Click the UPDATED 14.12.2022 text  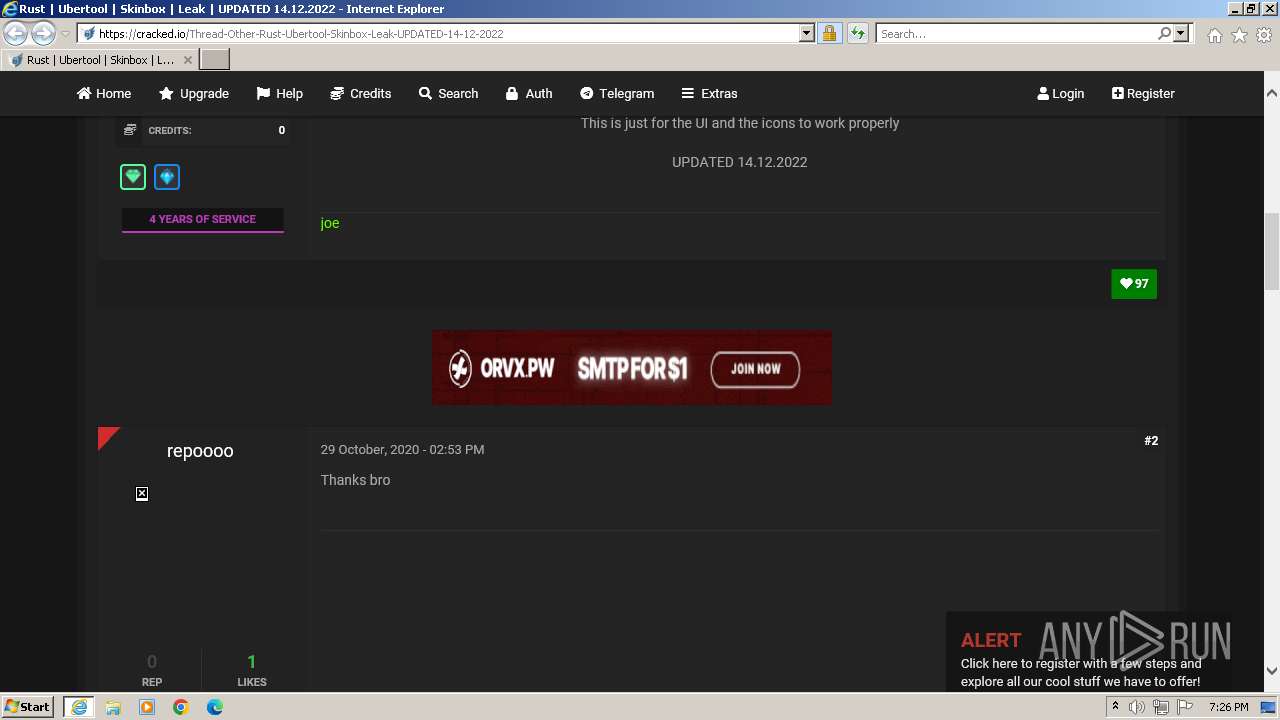[739, 162]
